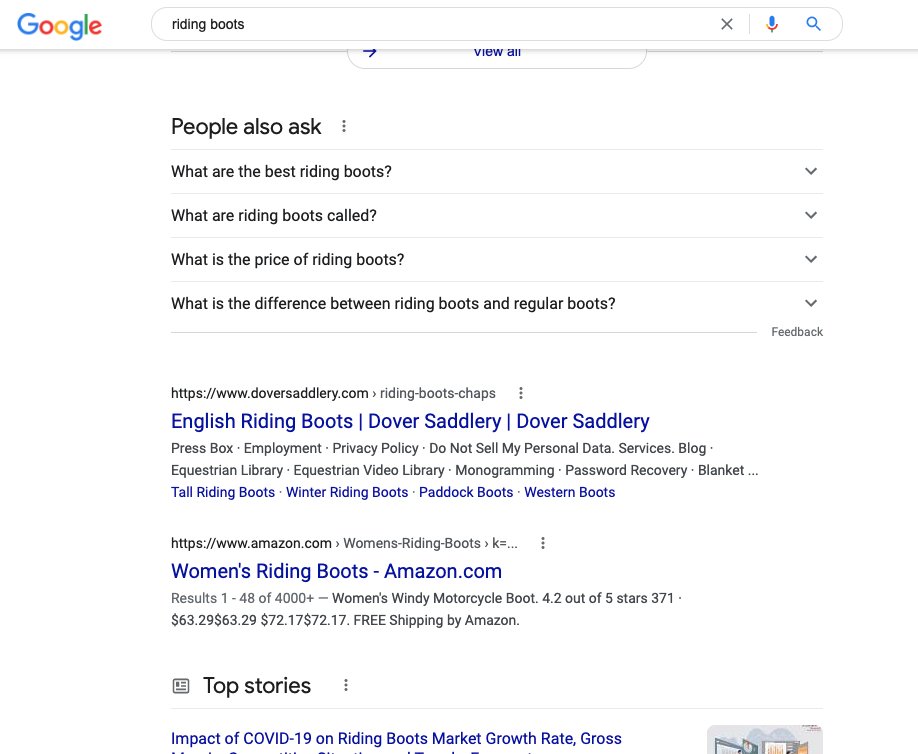Click the amazon.com URL breadcrumb
The height and width of the screenshot is (754, 918).
click(344, 543)
